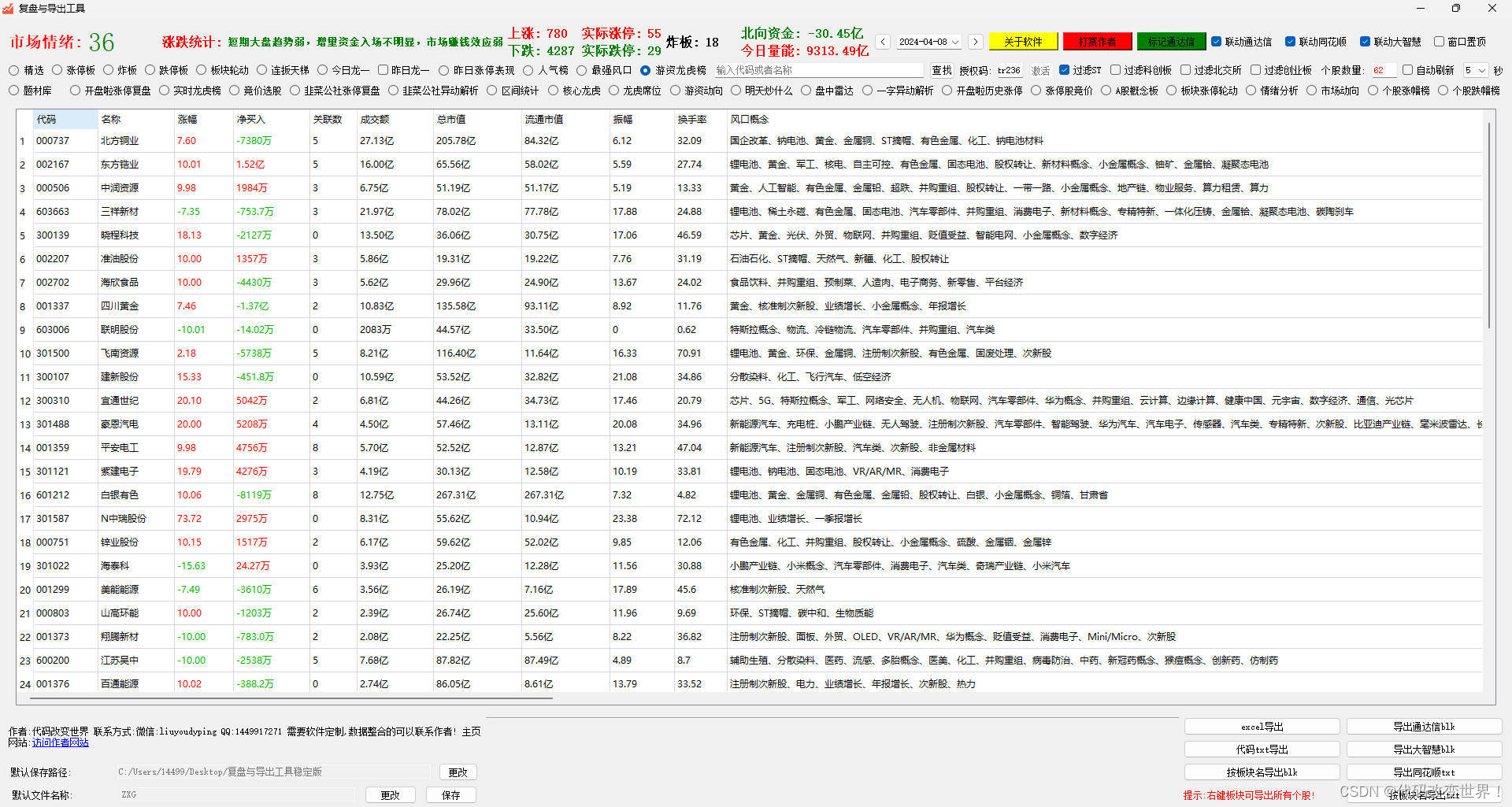
Task: Go to the next date with the right arrow
Action: pos(976,42)
